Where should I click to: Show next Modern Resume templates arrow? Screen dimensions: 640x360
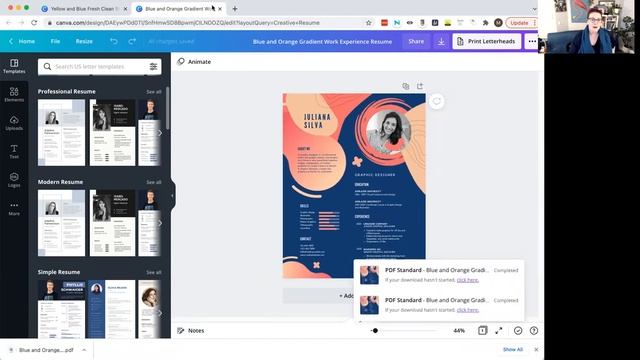click(160, 223)
